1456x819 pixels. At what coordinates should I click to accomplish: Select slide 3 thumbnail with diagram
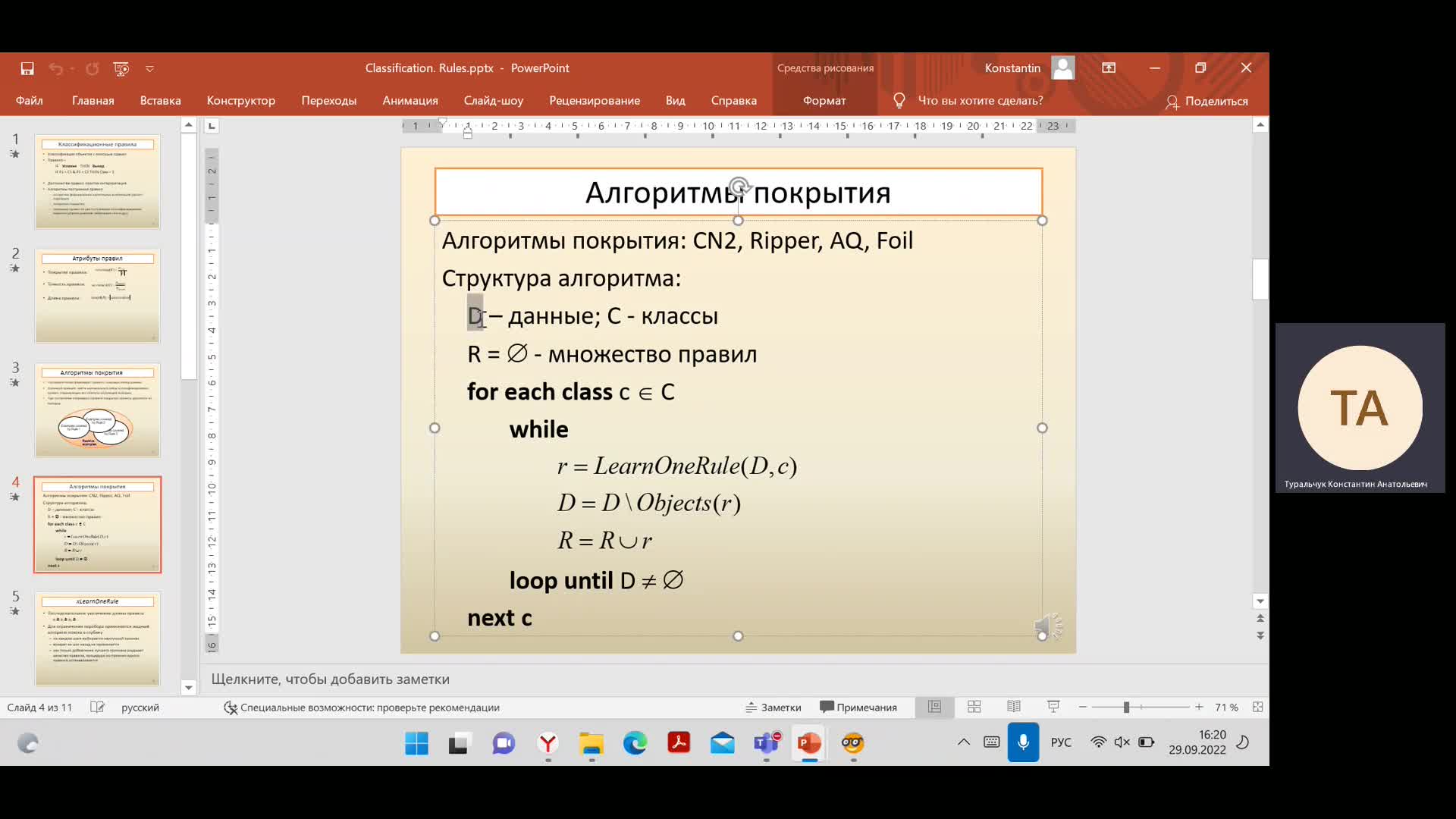click(x=97, y=410)
